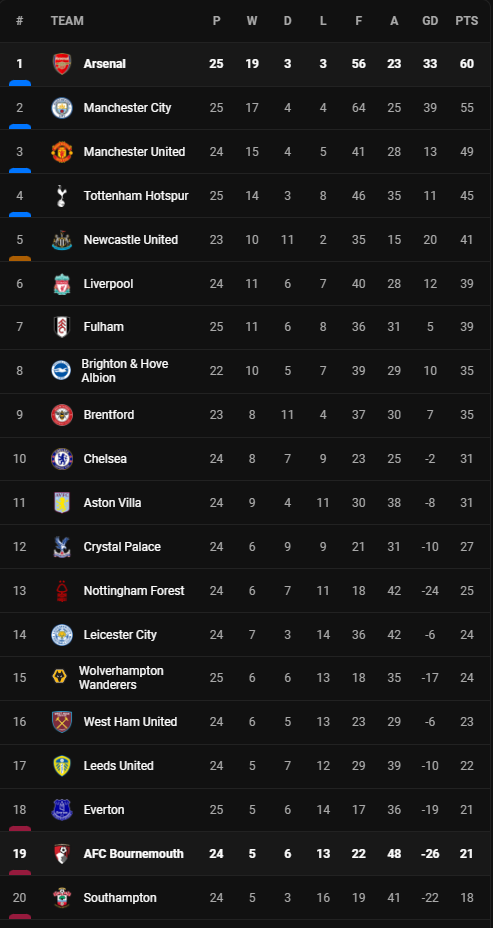Click the Liverpool club crest
The image size is (493, 928).
click(x=62, y=284)
